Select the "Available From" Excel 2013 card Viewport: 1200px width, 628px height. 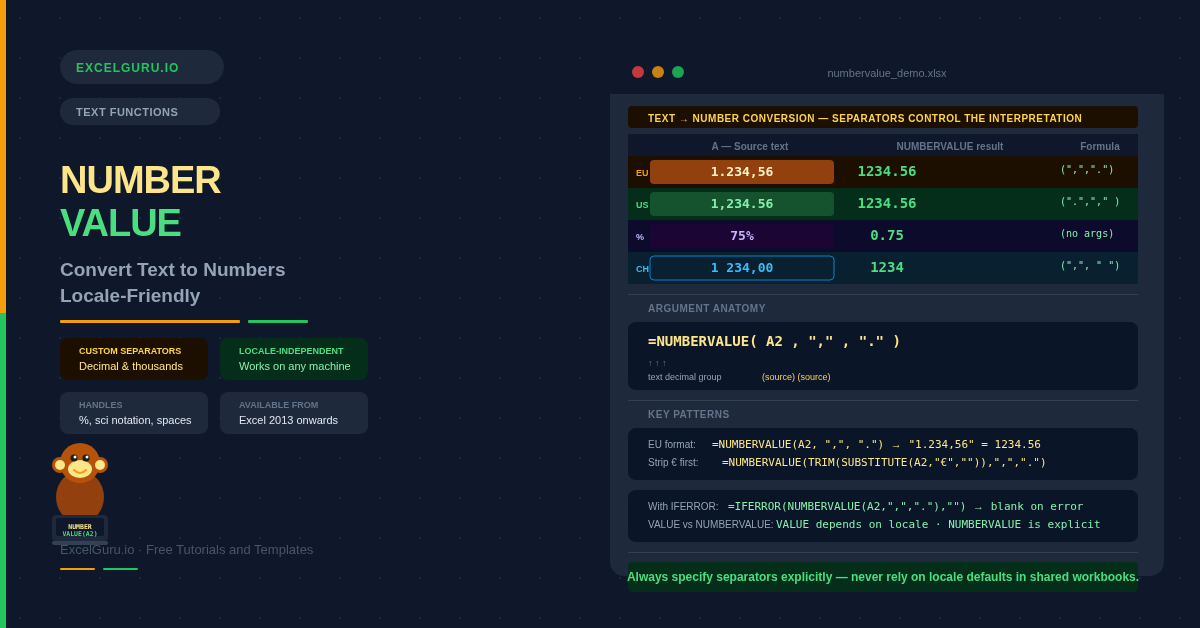coord(294,413)
